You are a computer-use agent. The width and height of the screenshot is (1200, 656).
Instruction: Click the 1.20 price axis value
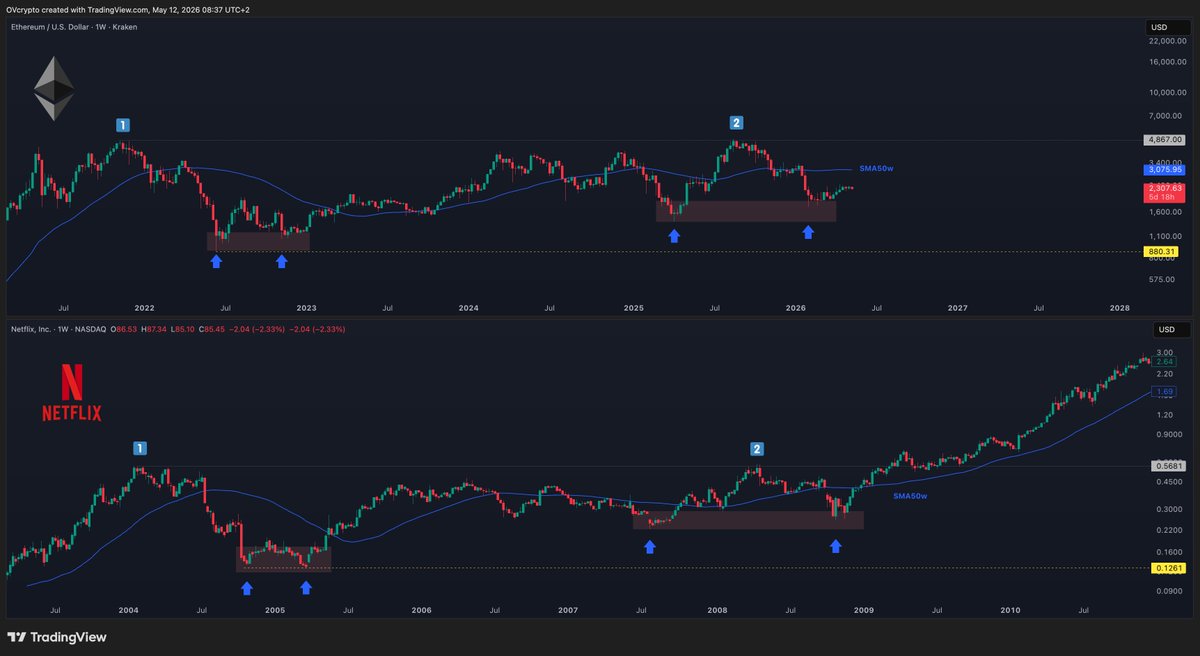(1166, 414)
